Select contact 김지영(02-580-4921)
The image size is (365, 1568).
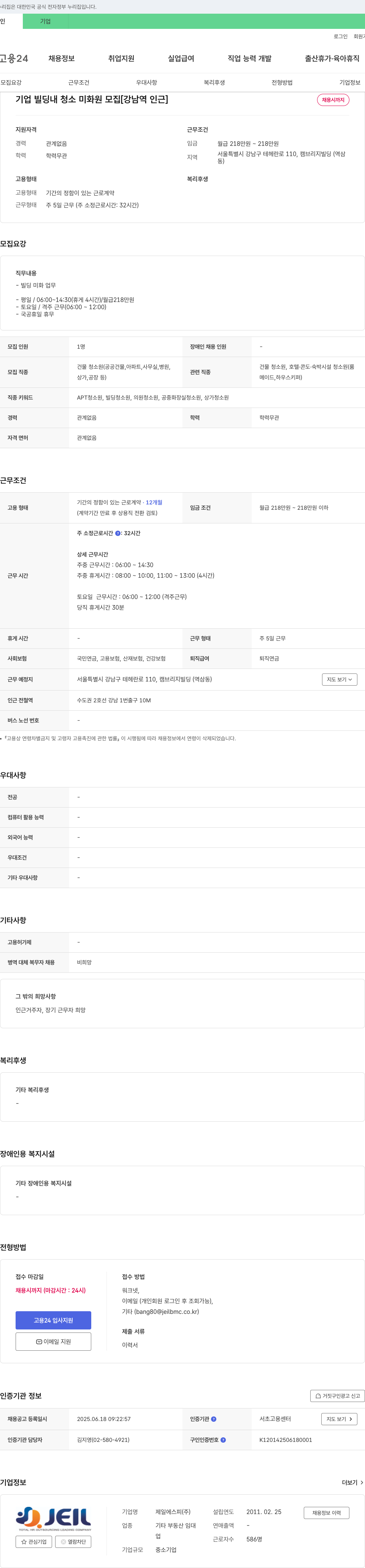[103, 1440]
